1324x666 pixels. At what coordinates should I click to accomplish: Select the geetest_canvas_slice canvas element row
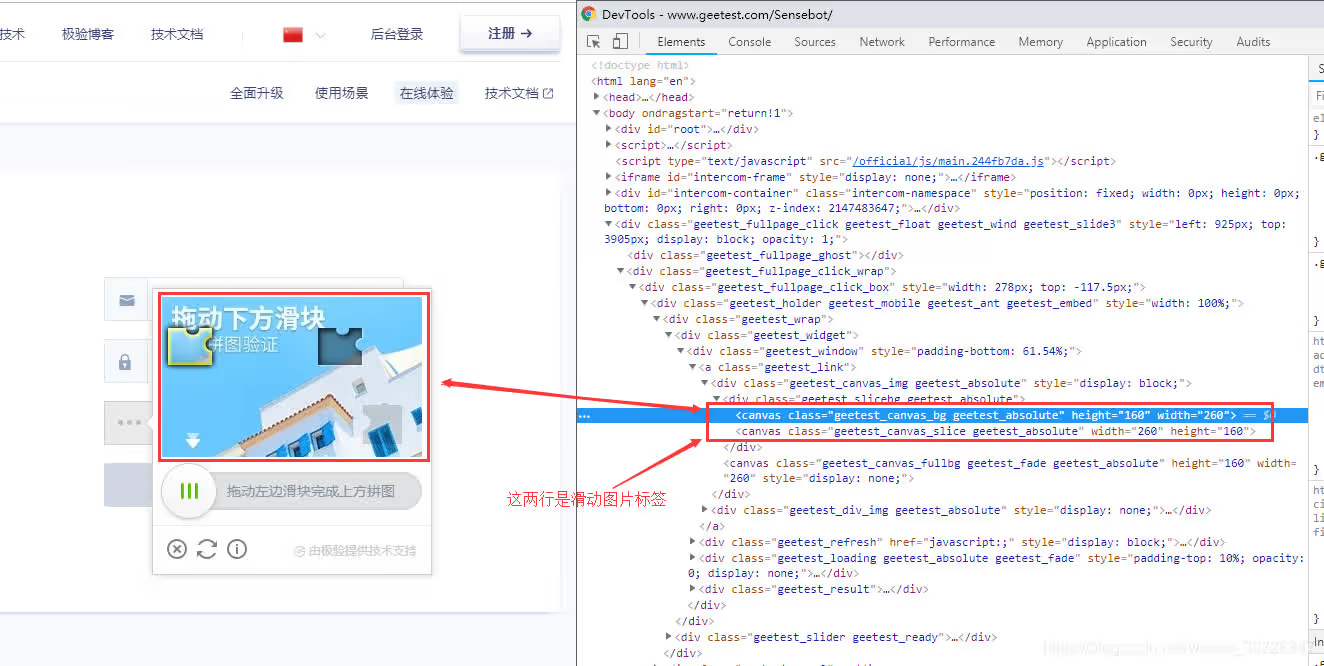994,431
